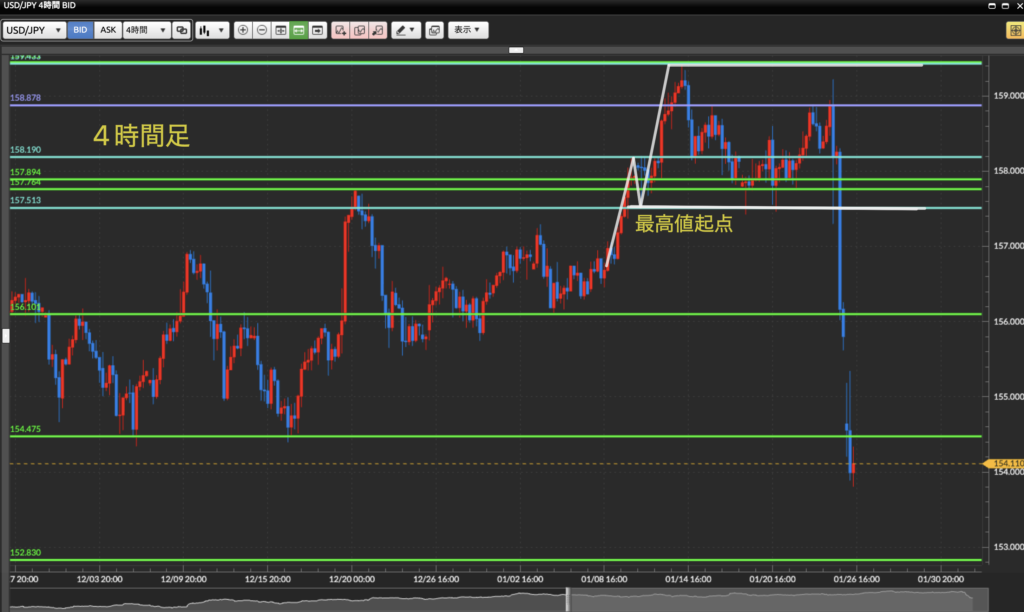Click the first pink indicator add icon

pos(341,30)
